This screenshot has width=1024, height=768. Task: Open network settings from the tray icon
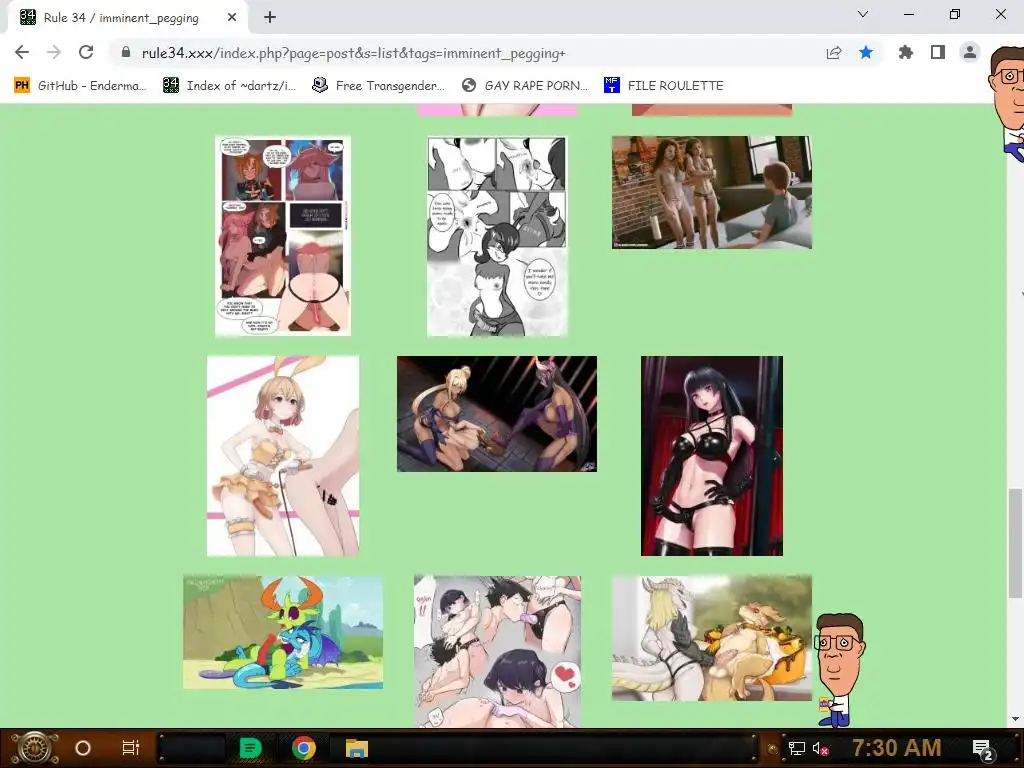tap(796, 749)
